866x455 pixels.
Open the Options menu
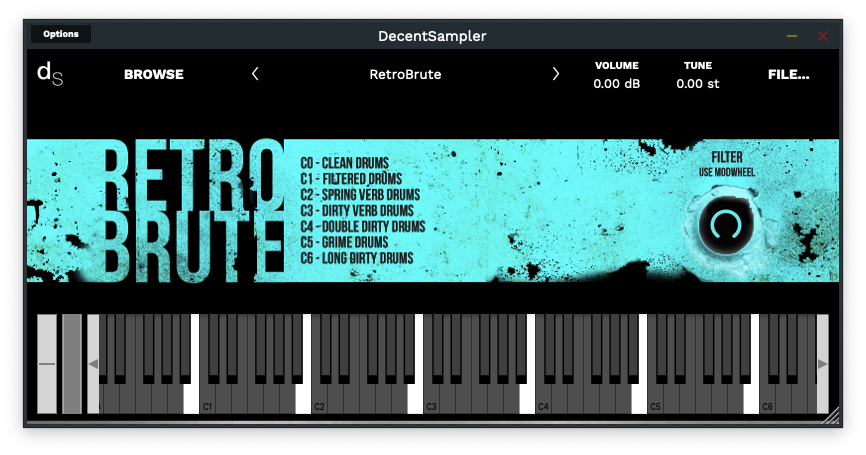[61, 34]
